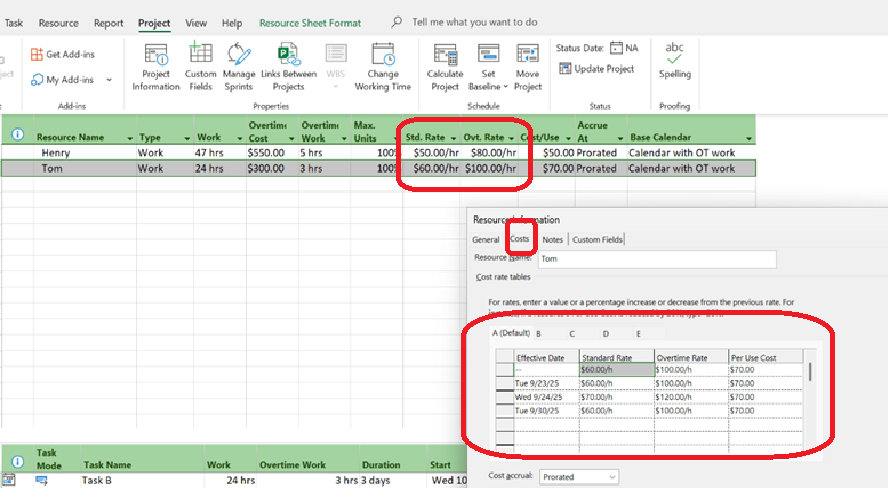Open Custom Fields

point(200,67)
